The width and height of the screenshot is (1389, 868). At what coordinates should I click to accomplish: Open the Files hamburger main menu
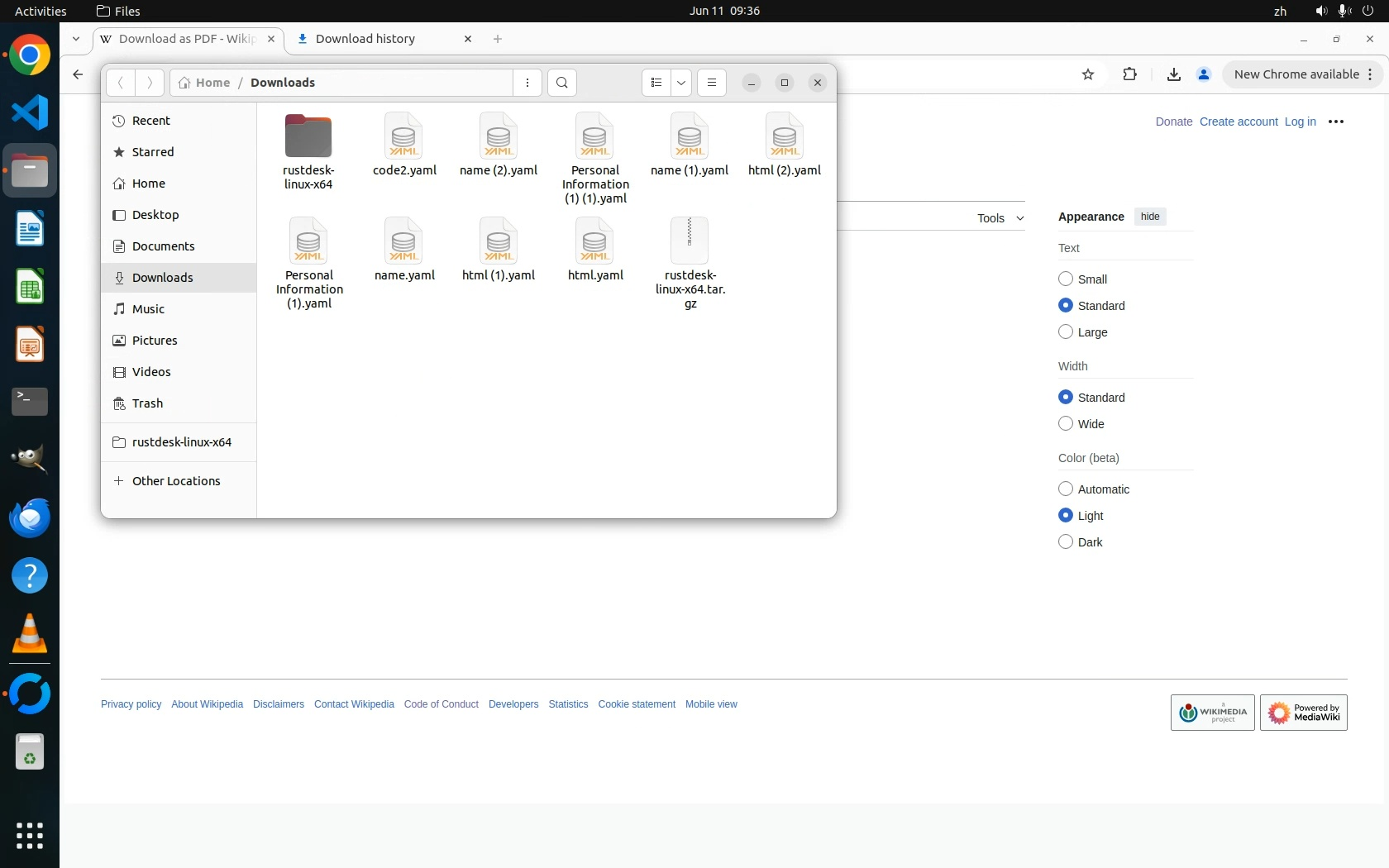(x=711, y=83)
